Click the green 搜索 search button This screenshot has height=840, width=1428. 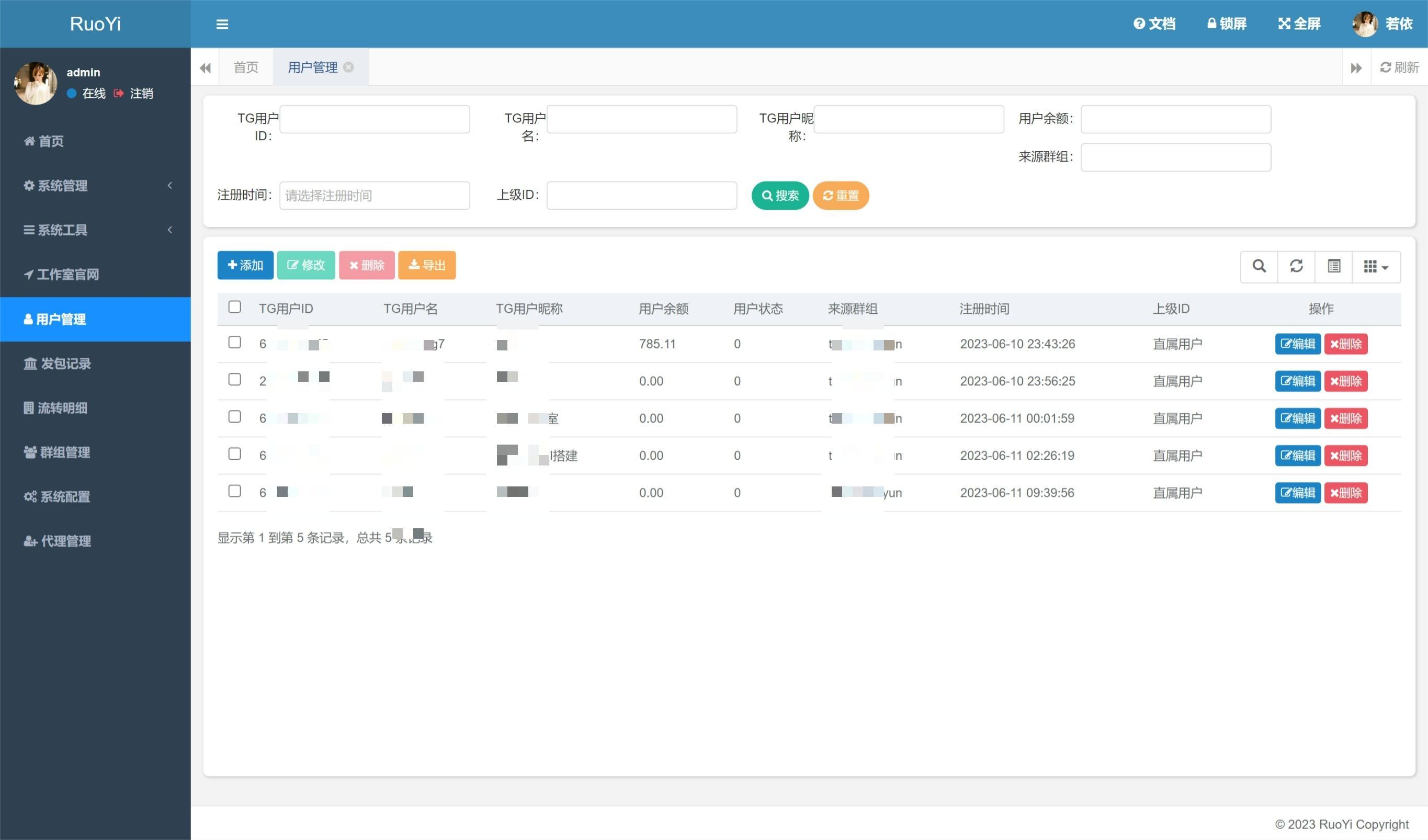click(780, 196)
